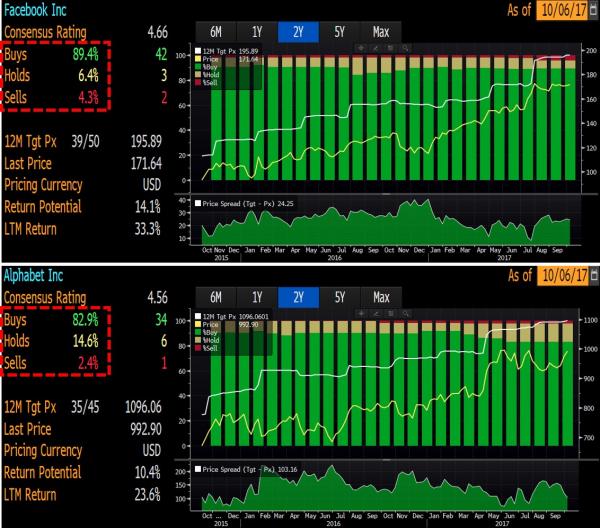This screenshot has width=600, height=528.
Task: Click the crosshair icon in Facebook chart toolbar
Action: coord(361,48)
